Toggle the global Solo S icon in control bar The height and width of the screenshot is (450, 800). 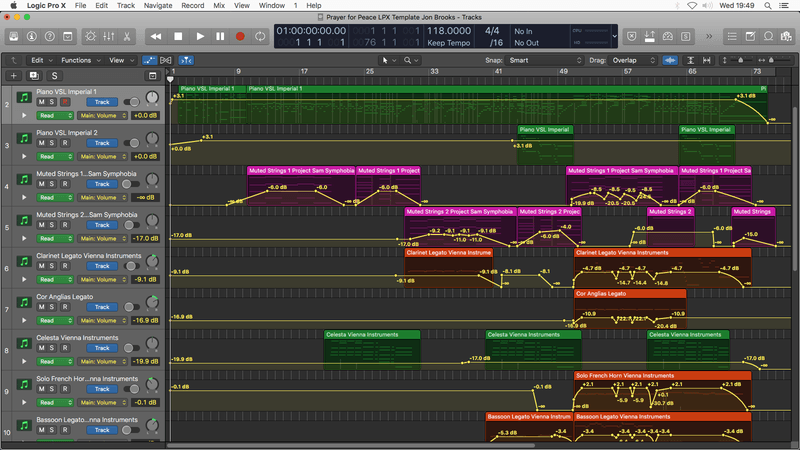point(686,36)
